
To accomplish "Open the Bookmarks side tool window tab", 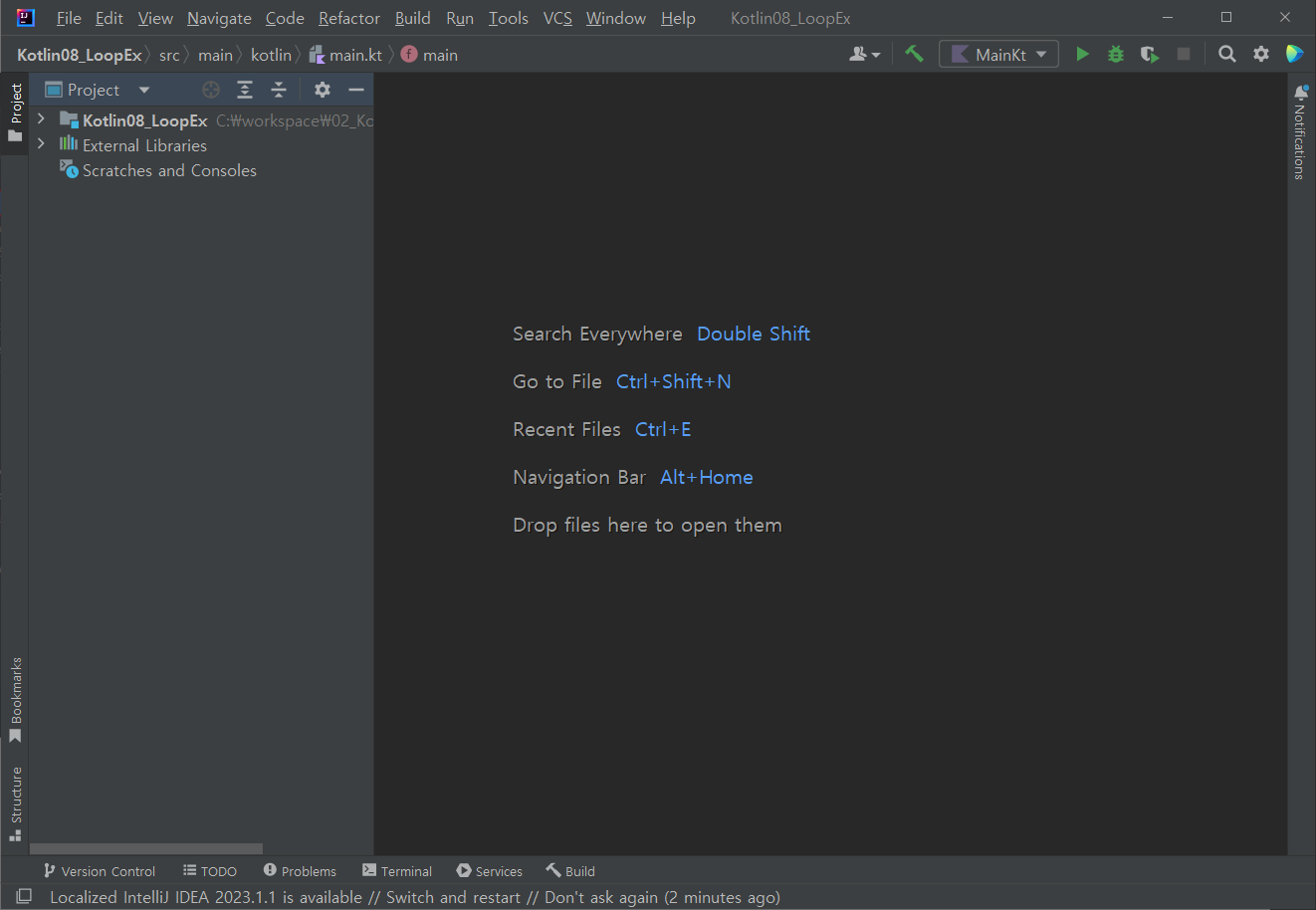I will pos(15,699).
